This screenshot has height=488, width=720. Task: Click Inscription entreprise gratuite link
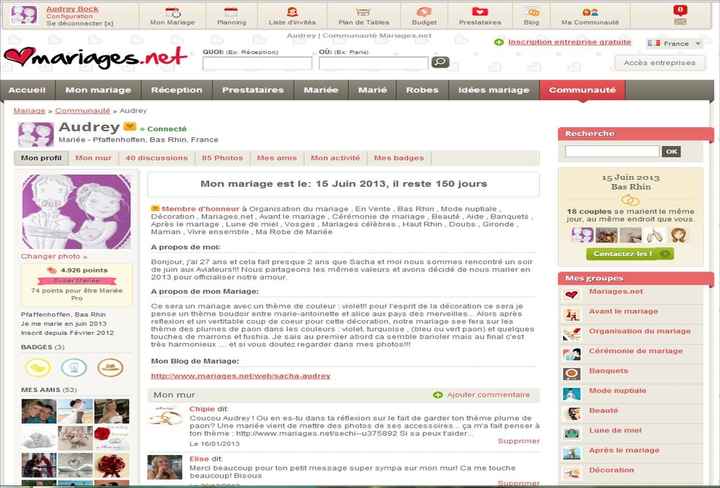point(569,42)
